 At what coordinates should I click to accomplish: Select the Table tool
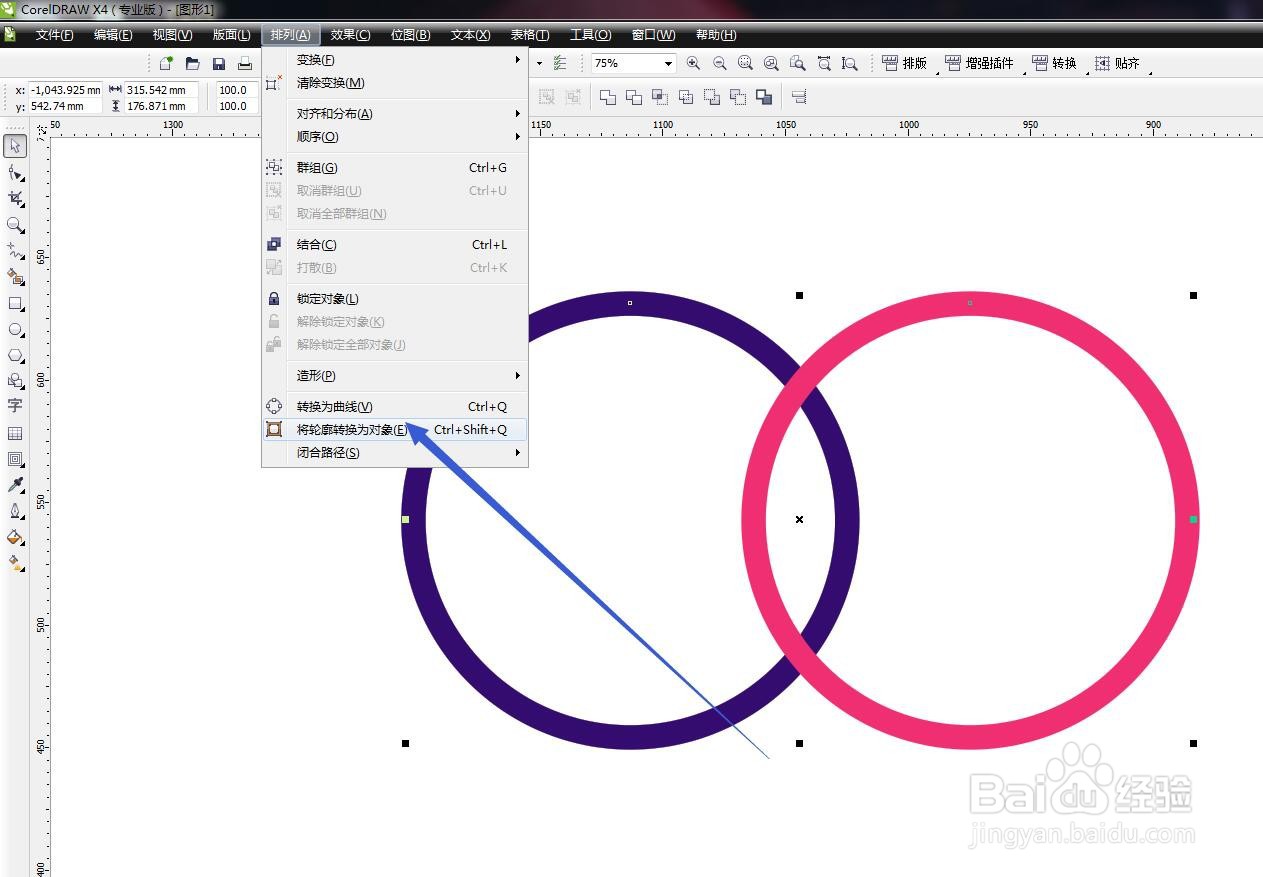15,433
